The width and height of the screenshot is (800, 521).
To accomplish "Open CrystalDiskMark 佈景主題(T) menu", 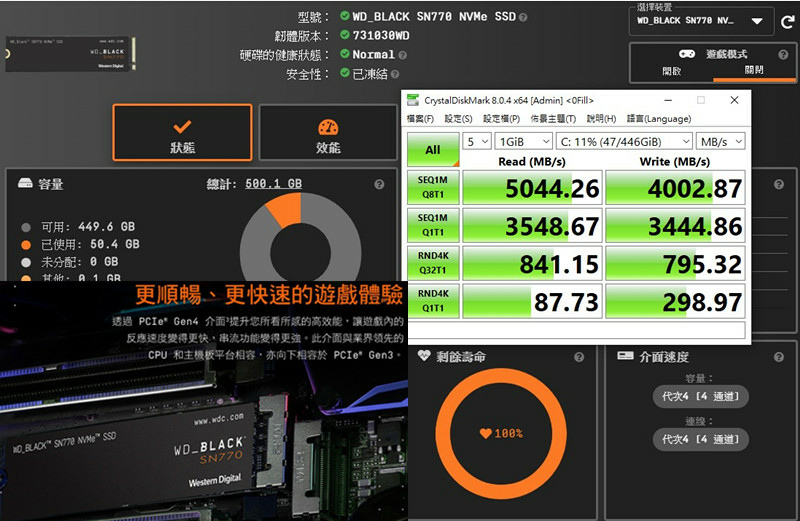I will [553, 118].
